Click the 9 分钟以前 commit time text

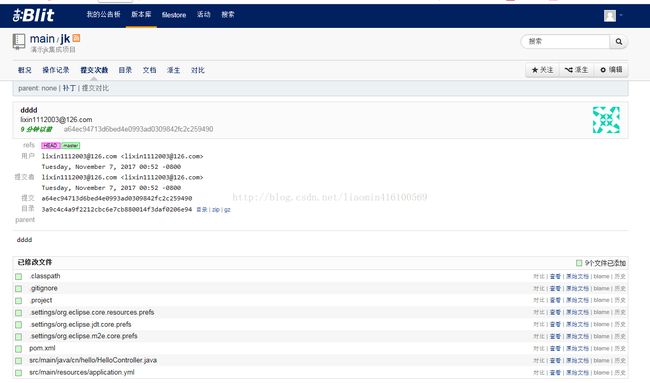[x=36, y=129]
